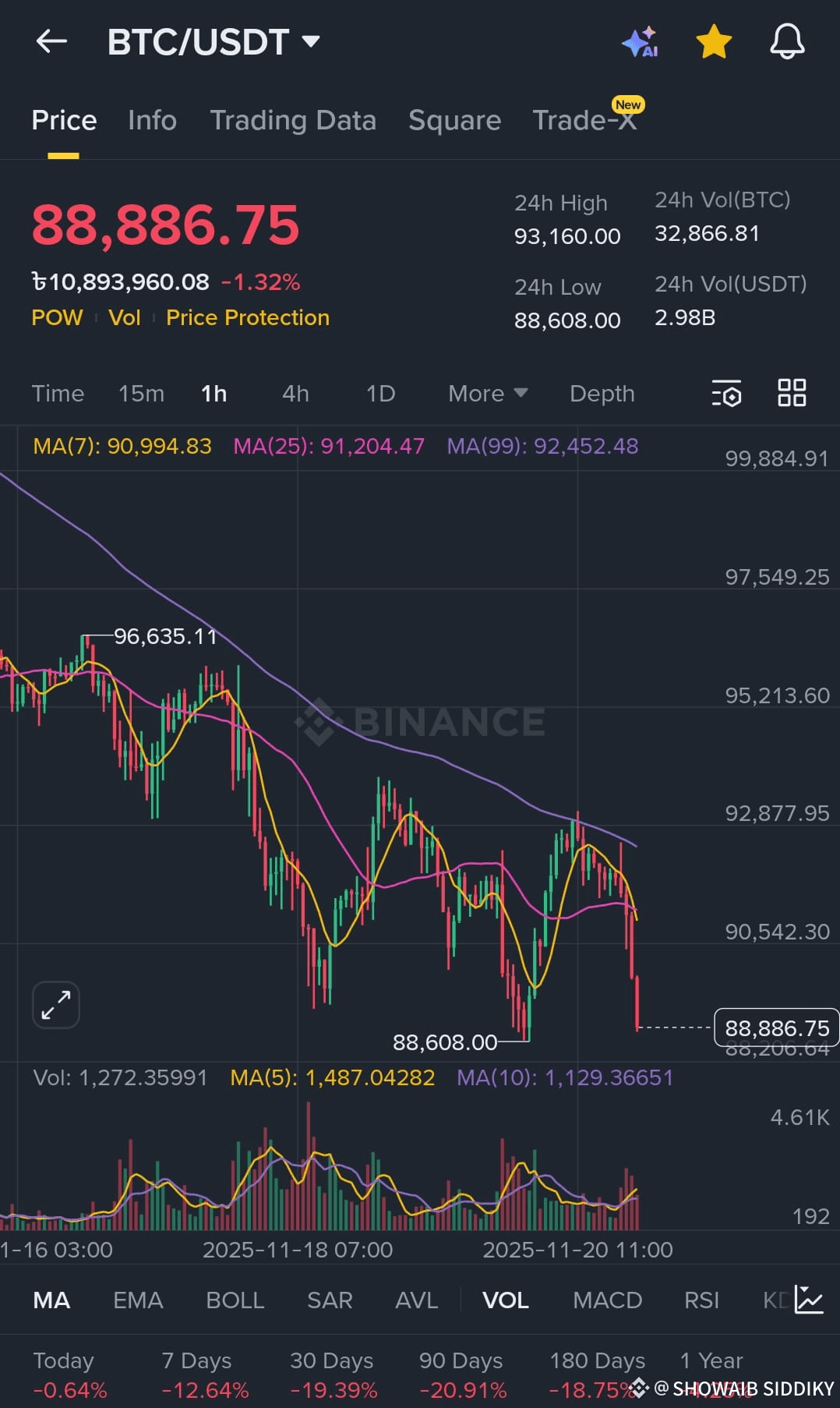Expand the More intervals dropdown
The image size is (840, 1408).
point(488,393)
